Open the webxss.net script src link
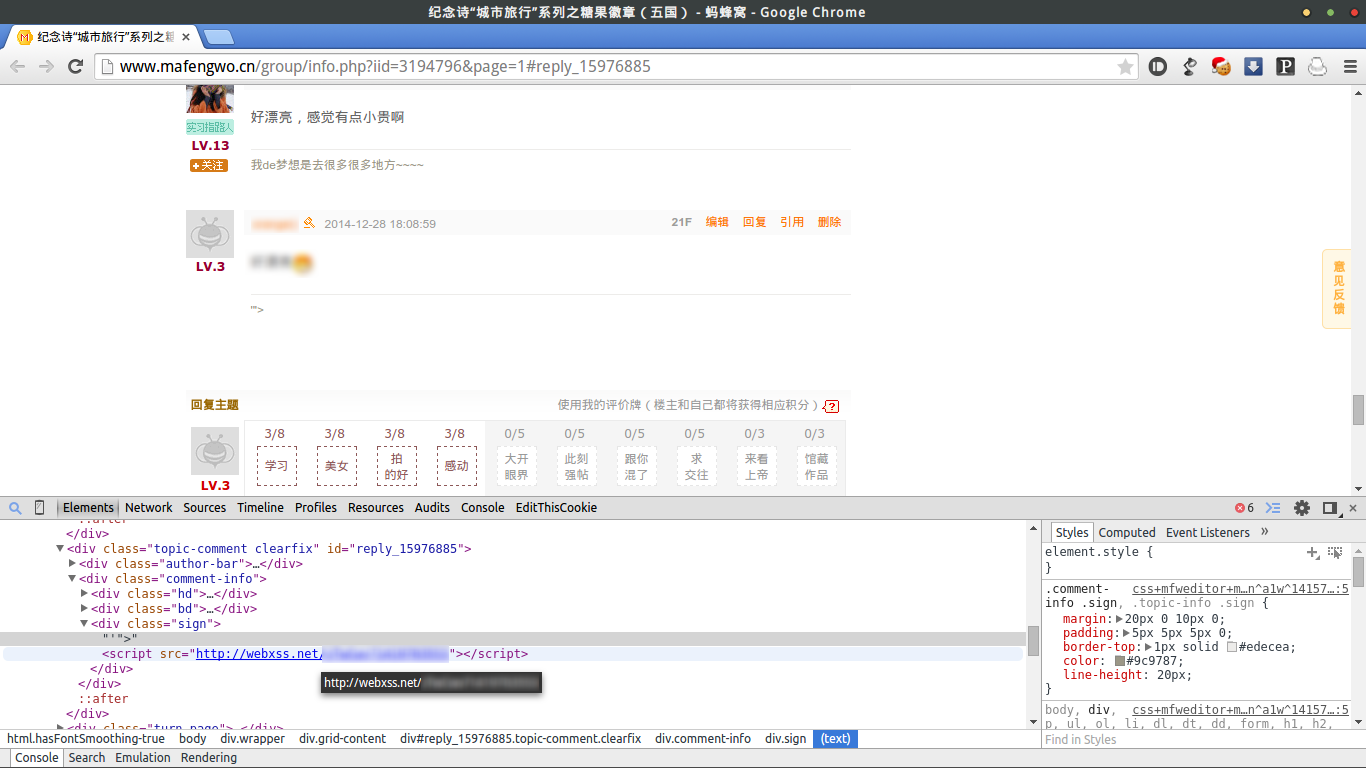This screenshot has height=768, width=1366. (322, 654)
